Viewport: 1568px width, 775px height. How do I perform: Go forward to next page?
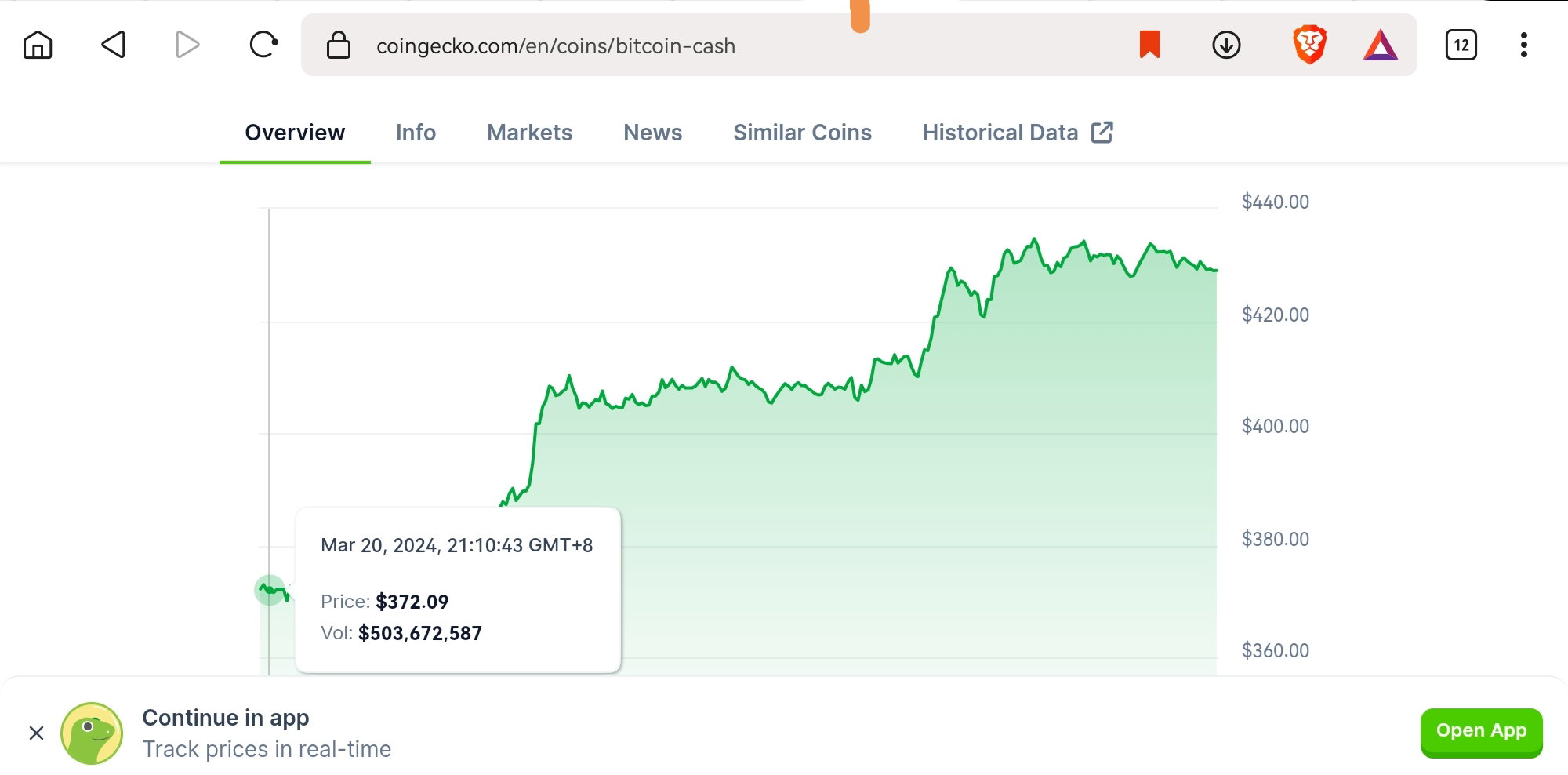[187, 45]
